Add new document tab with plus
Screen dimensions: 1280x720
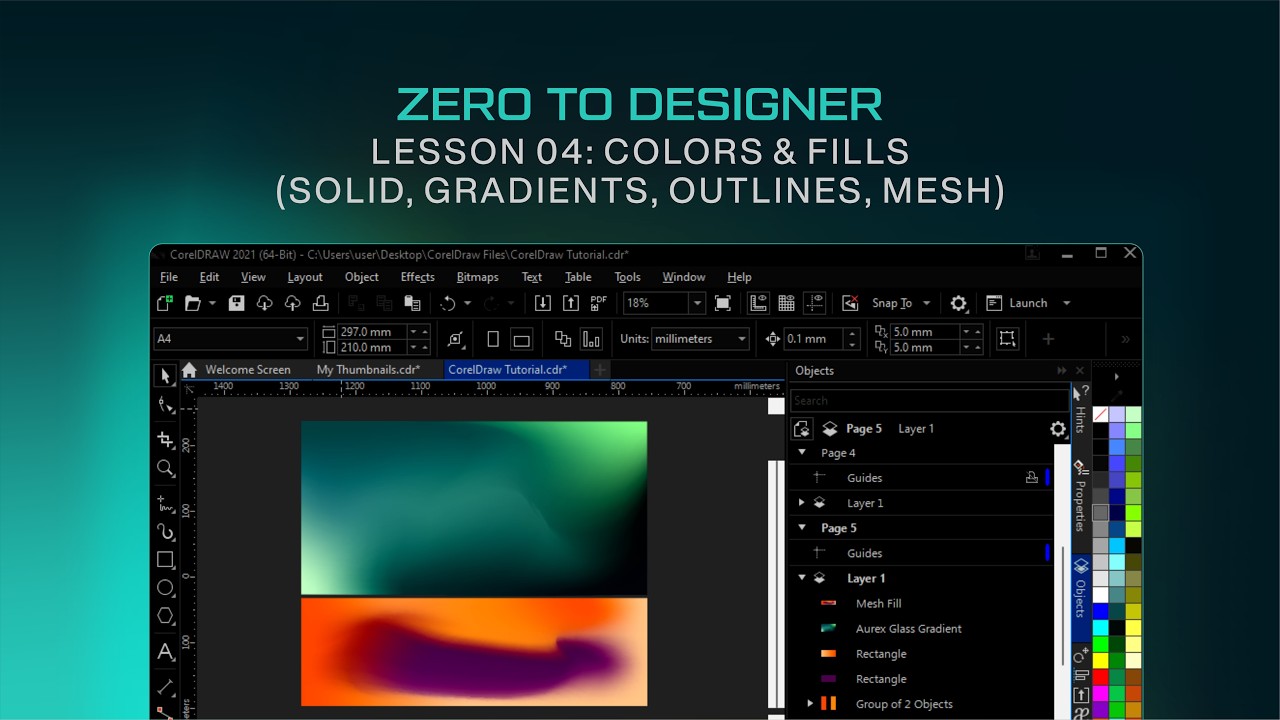pyautogui.click(x=599, y=370)
